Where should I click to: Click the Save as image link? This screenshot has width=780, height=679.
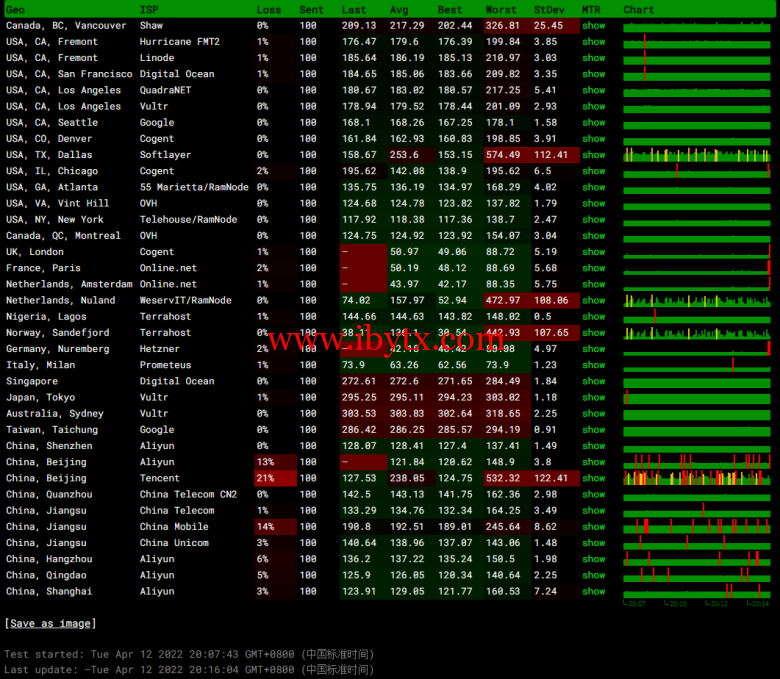tap(50, 623)
